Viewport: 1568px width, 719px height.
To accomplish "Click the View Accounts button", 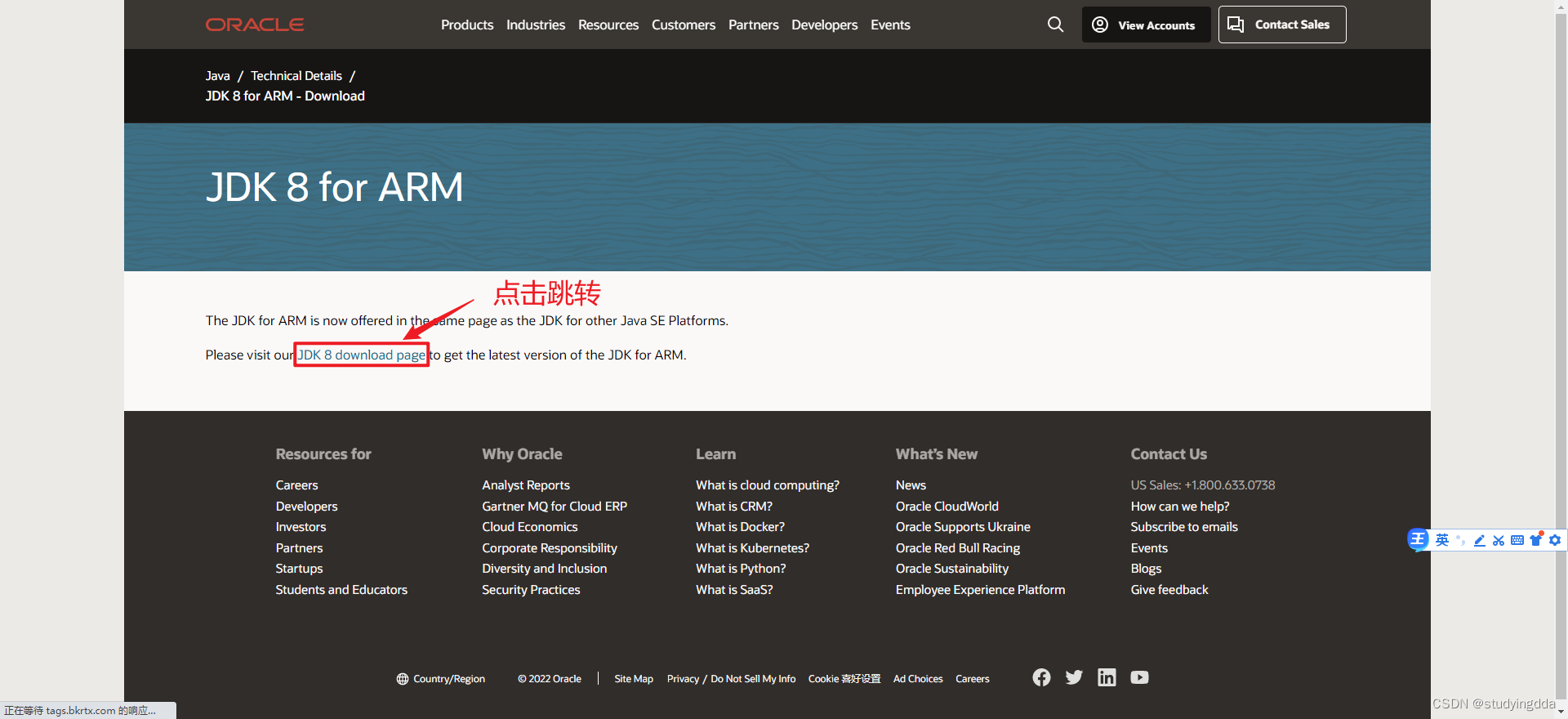I will point(1146,25).
